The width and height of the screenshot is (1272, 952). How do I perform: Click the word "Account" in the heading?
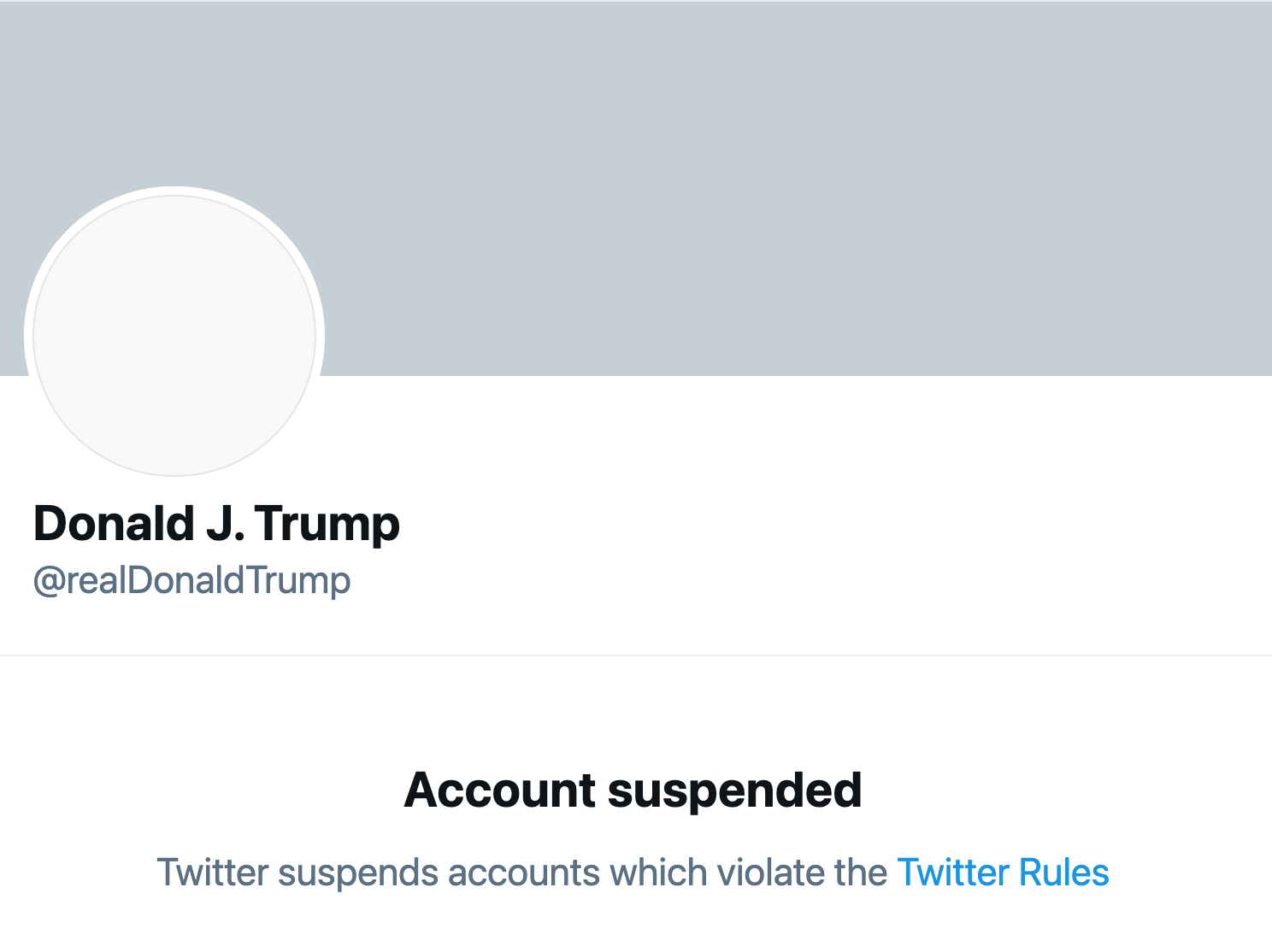(499, 790)
